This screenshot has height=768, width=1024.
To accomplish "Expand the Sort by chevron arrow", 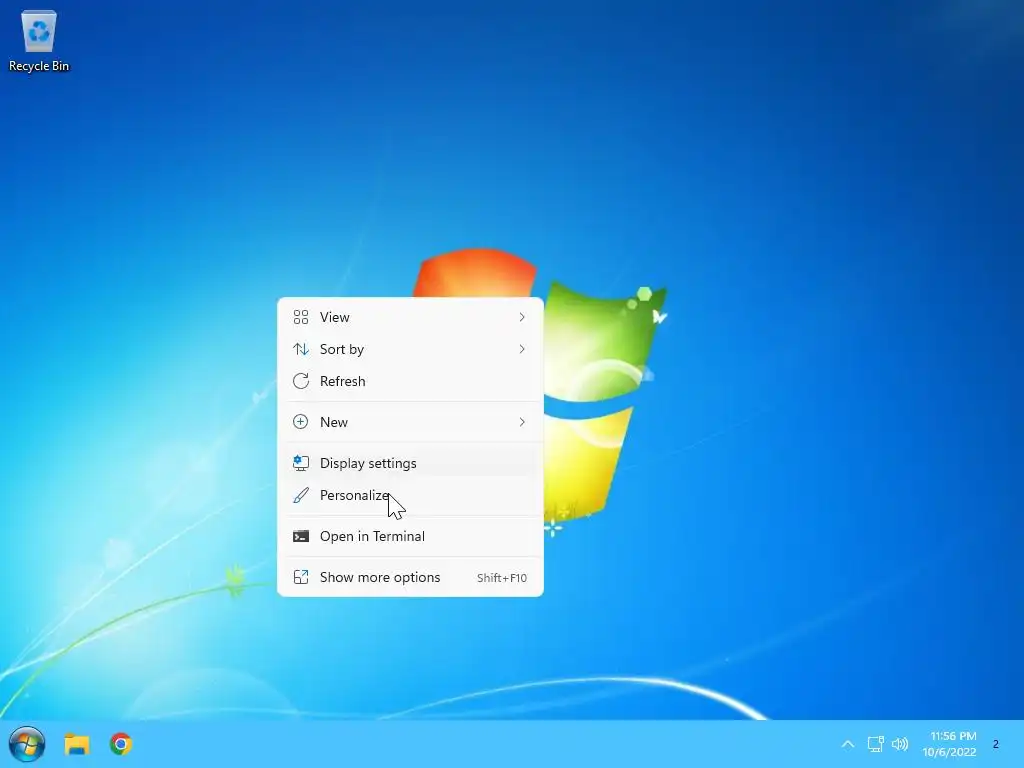I will pyautogui.click(x=522, y=349).
